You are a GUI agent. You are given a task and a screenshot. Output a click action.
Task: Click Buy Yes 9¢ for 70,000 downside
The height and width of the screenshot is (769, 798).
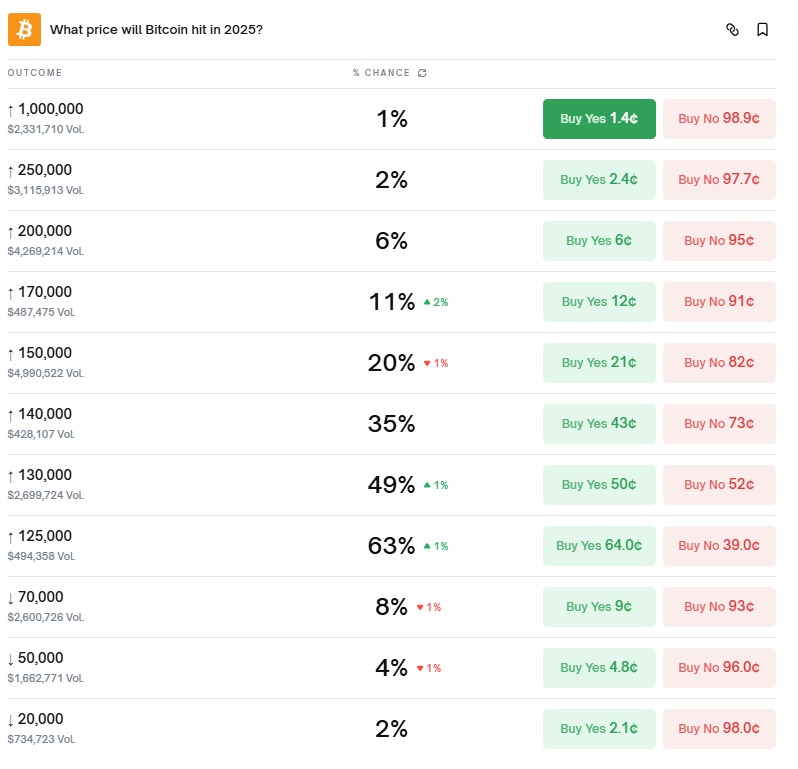coord(599,607)
